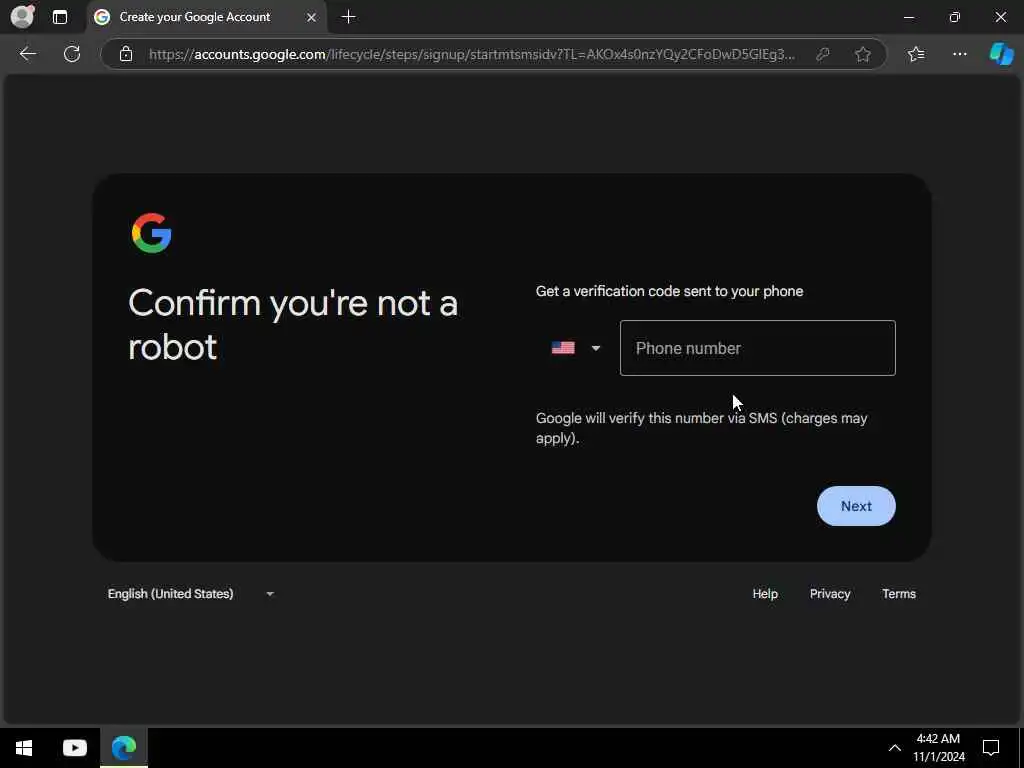Open the Copilot sidebar icon

tap(1001, 54)
